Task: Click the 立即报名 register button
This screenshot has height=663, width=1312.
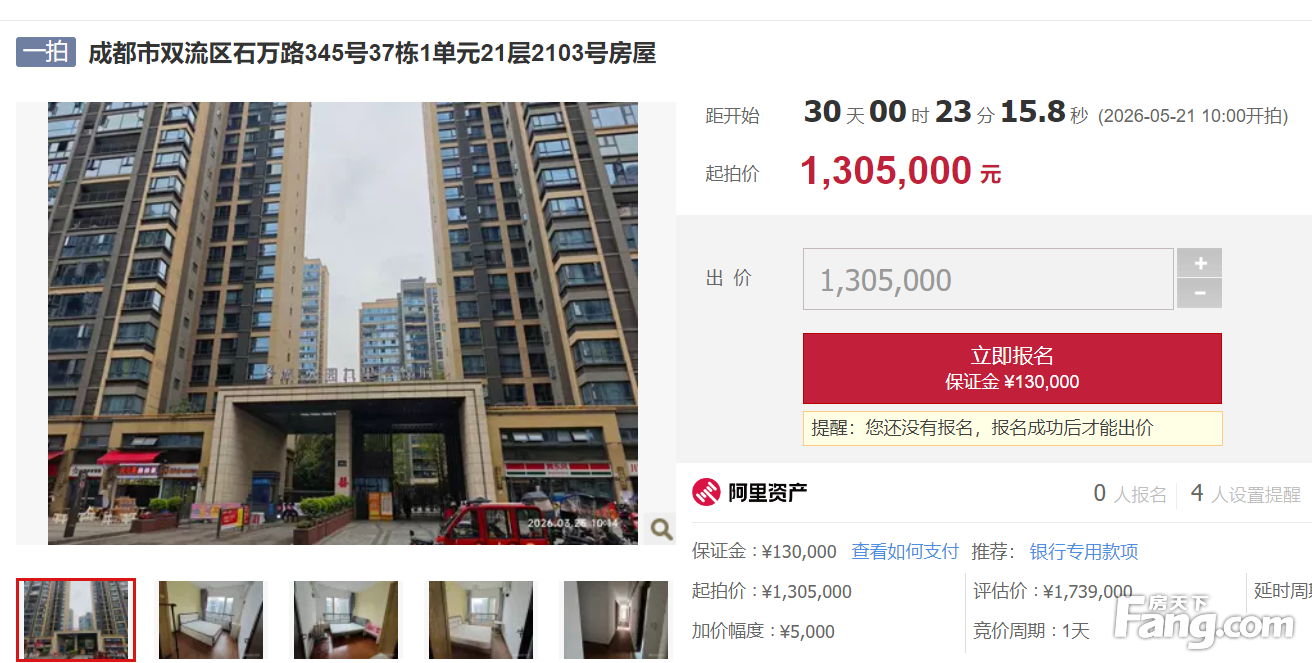Action: pyautogui.click(x=1012, y=368)
